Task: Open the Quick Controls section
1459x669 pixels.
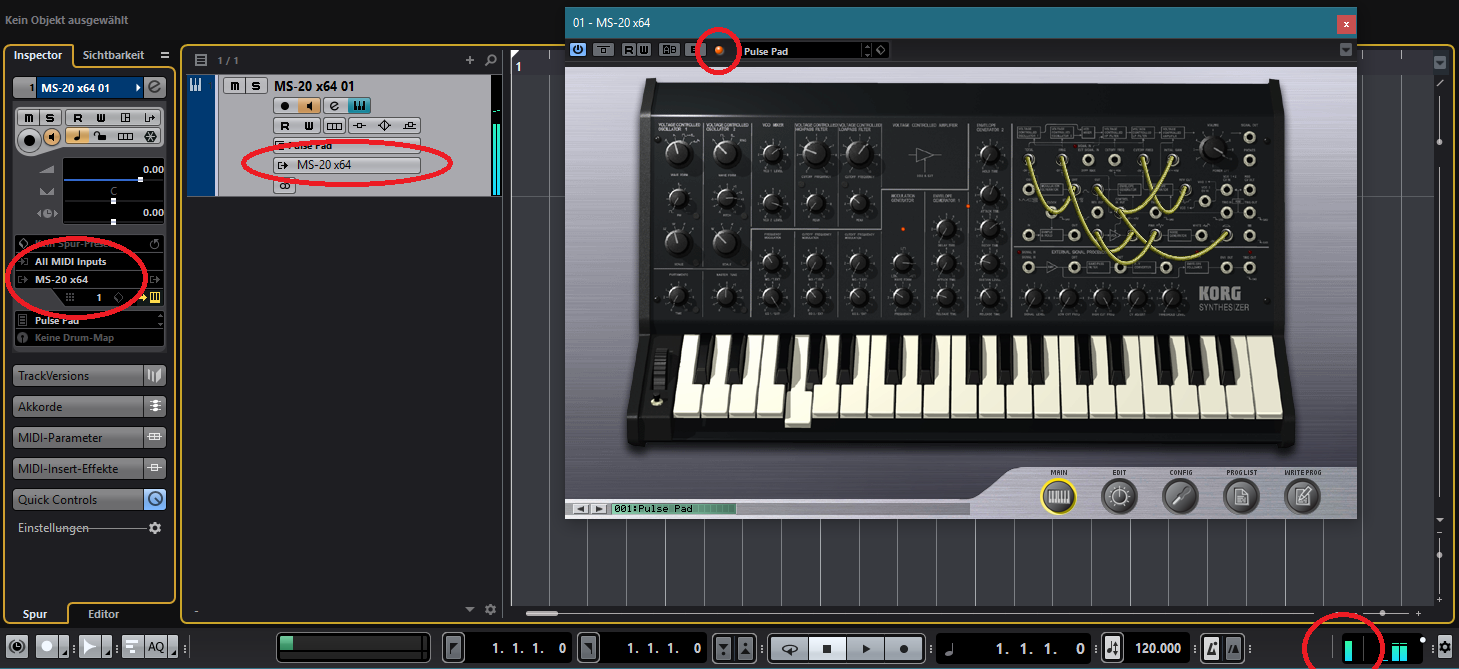Action: [x=78, y=500]
